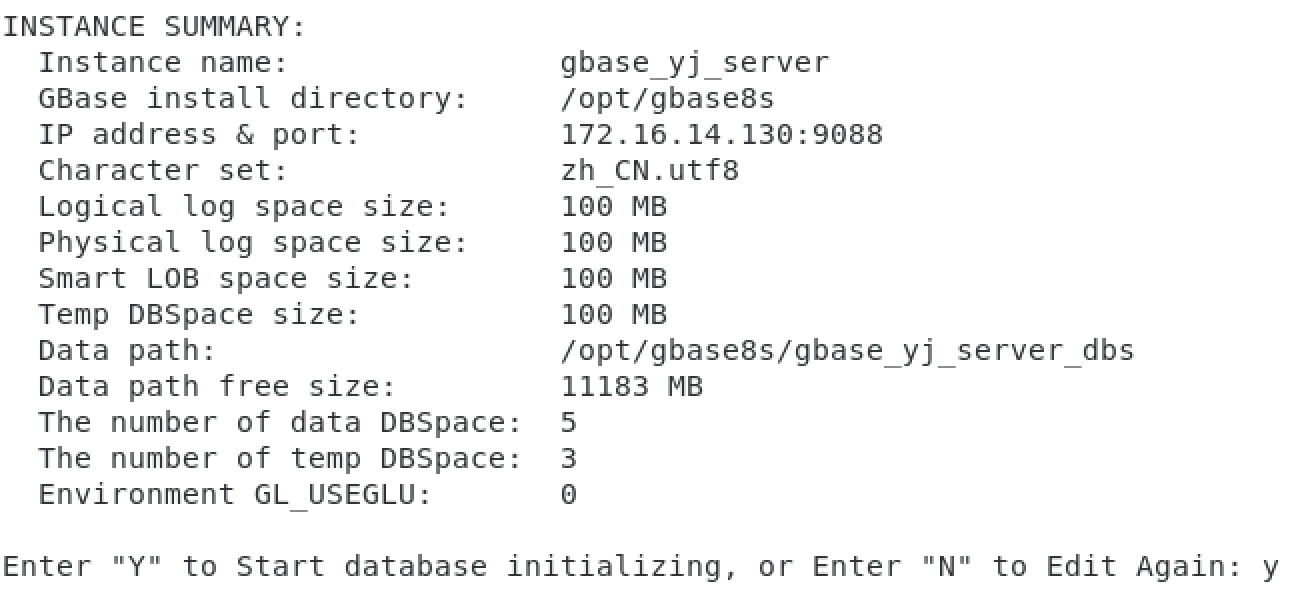Click the character set value zh_CN.utf8
The image size is (1312, 614).
point(650,171)
